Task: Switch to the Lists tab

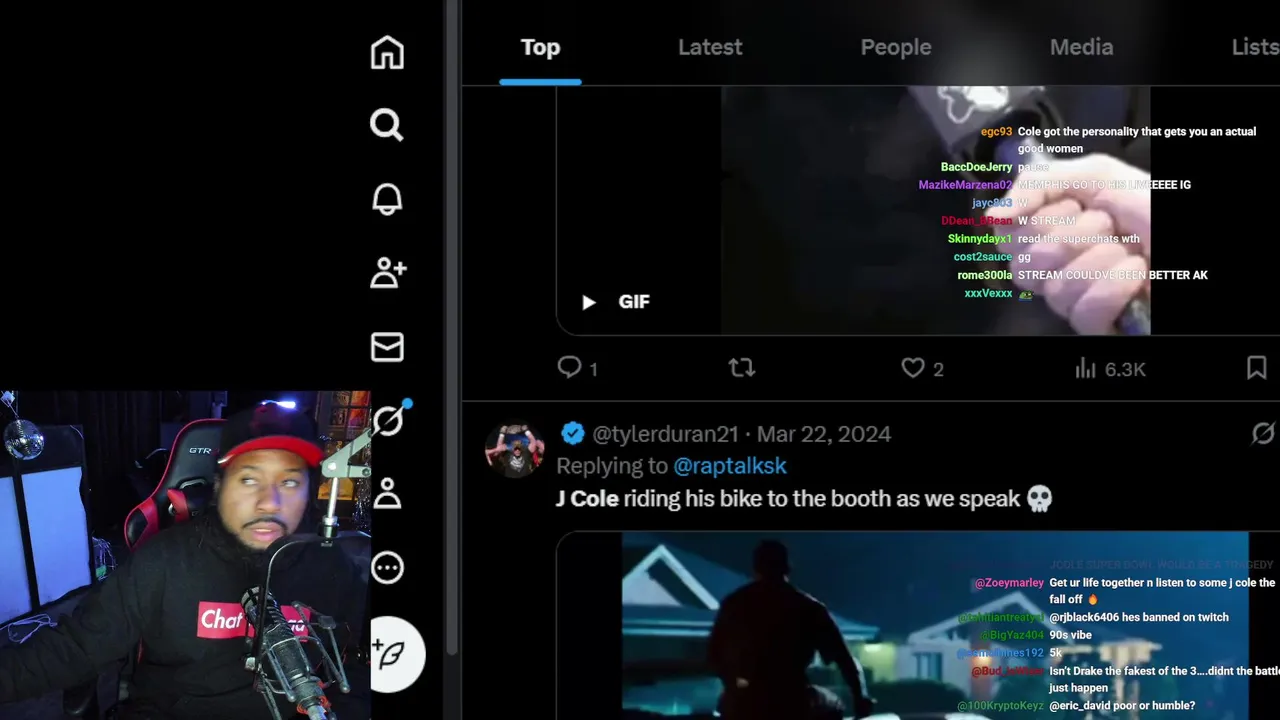Action: click(x=1255, y=47)
